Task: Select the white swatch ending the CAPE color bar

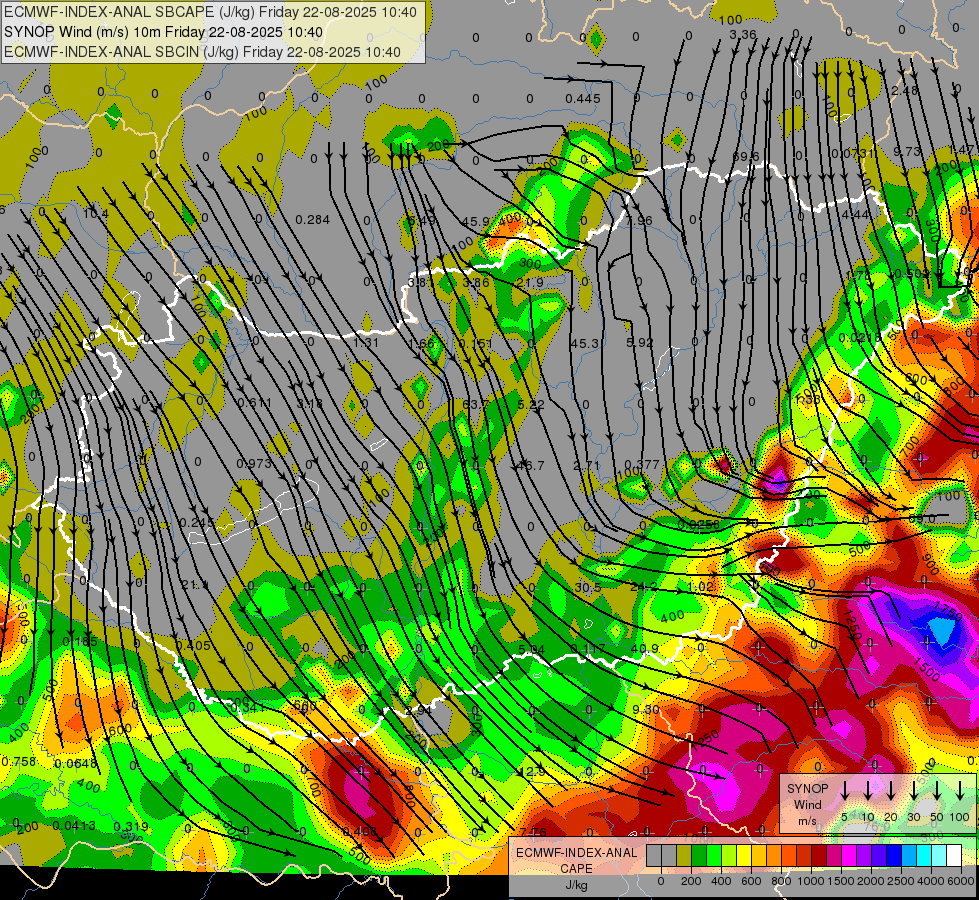Action: tap(954, 856)
